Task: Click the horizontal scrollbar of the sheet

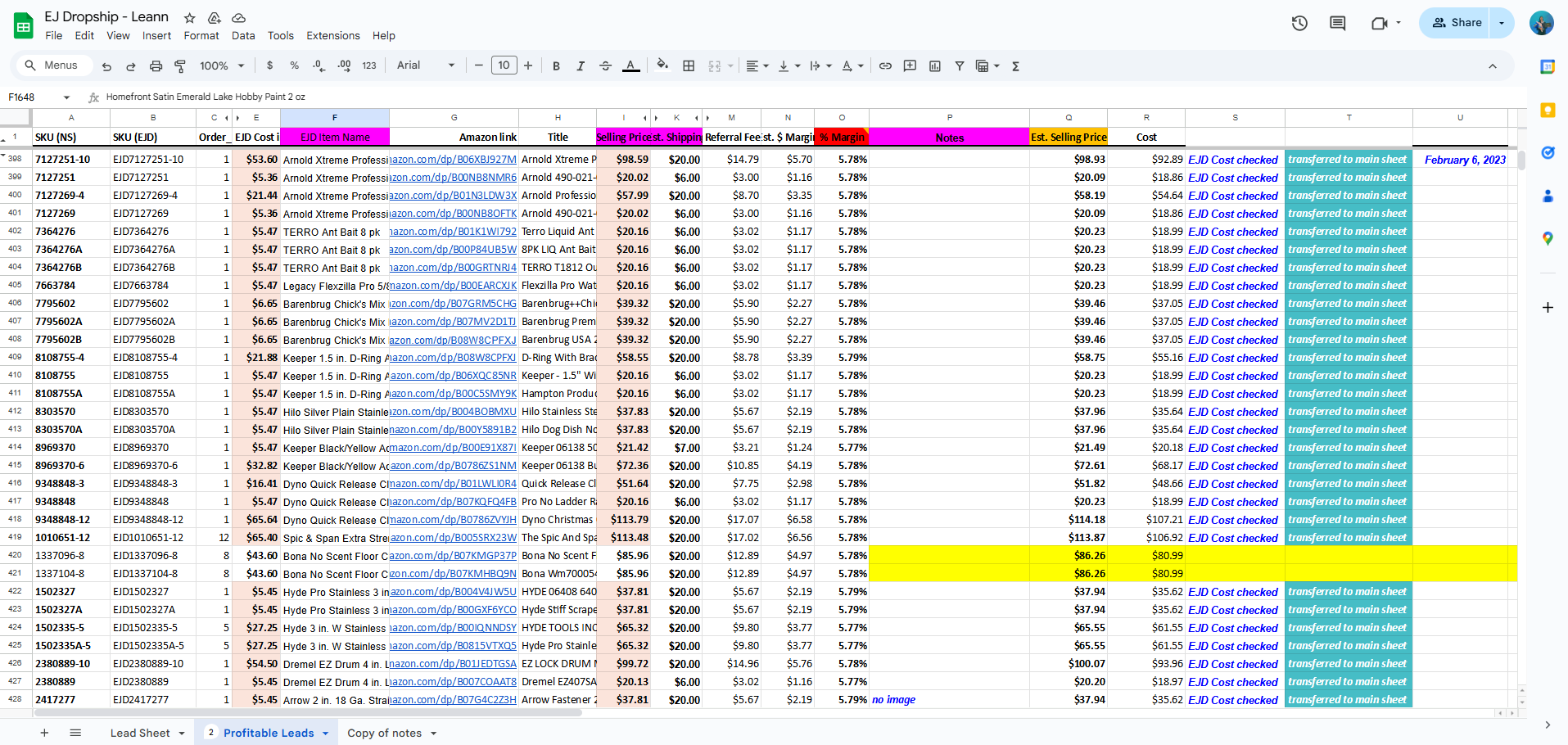Action: (307, 713)
